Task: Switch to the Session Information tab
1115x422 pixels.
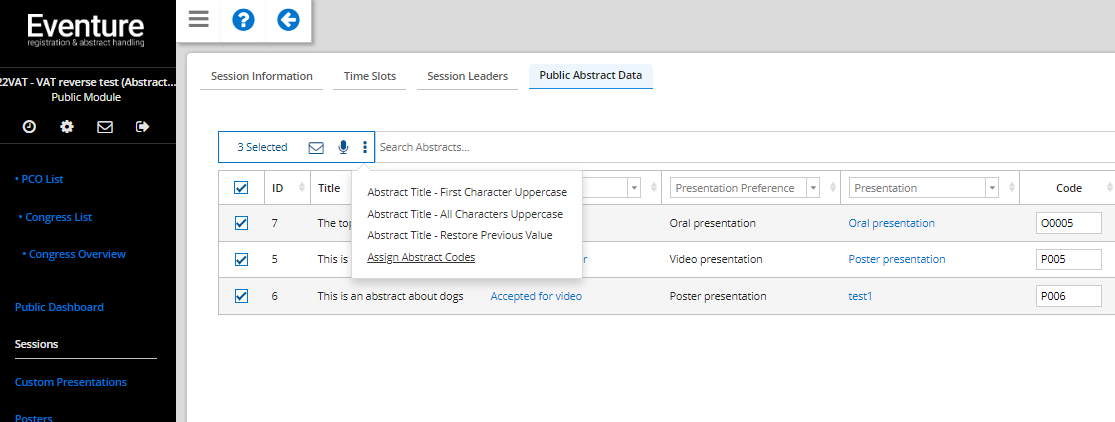Action: coord(262,76)
